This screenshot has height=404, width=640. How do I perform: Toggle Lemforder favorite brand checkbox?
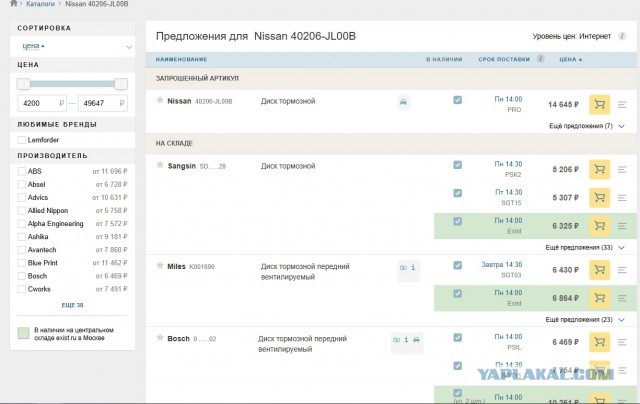pos(22,140)
